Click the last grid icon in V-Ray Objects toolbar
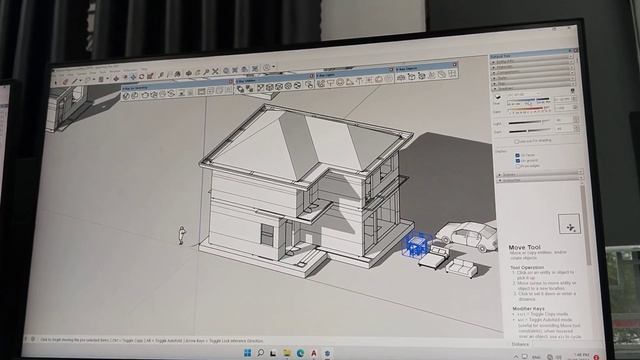 pos(452,73)
